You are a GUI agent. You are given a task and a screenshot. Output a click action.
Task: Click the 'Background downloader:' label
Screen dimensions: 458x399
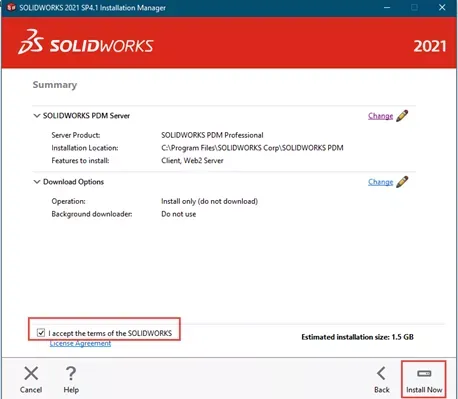pyautogui.click(x=92, y=214)
